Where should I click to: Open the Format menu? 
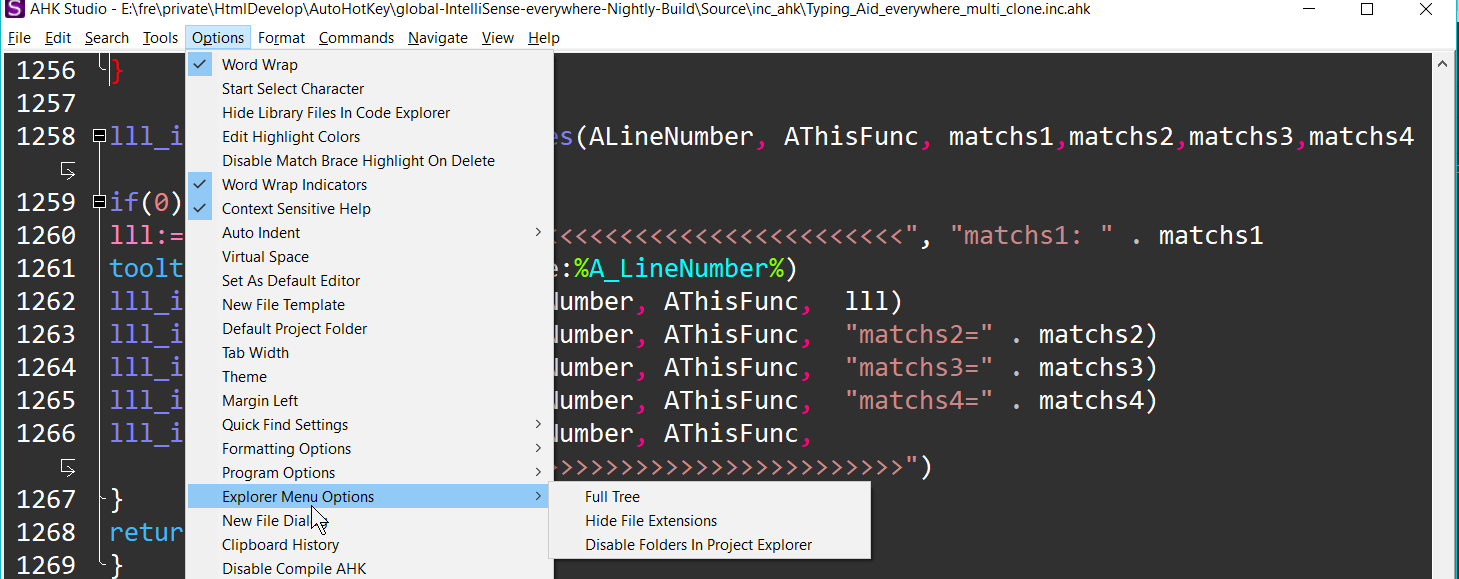(x=281, y=38)
